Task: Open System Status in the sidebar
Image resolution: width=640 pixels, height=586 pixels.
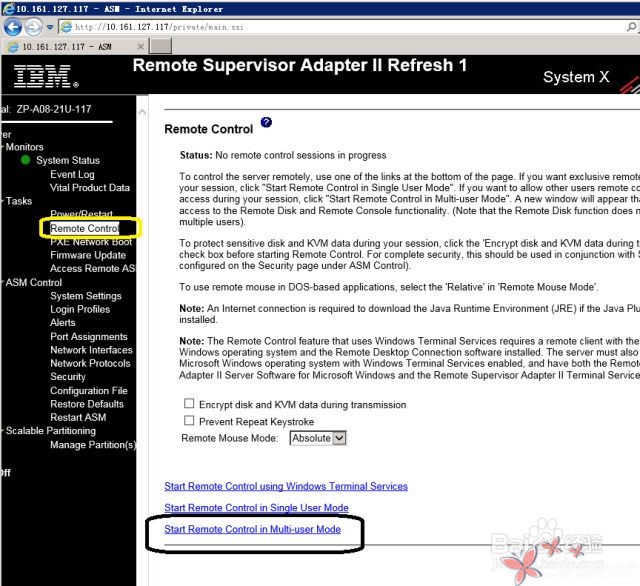Action: coord(68,160)
